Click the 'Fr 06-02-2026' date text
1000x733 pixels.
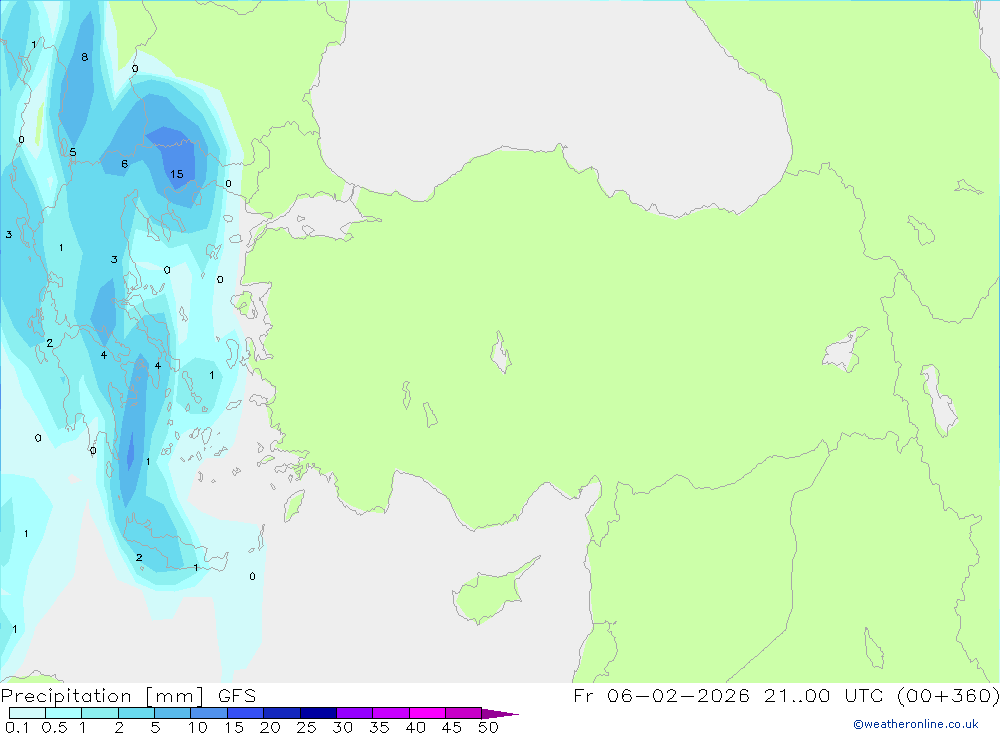pos(661,695)
